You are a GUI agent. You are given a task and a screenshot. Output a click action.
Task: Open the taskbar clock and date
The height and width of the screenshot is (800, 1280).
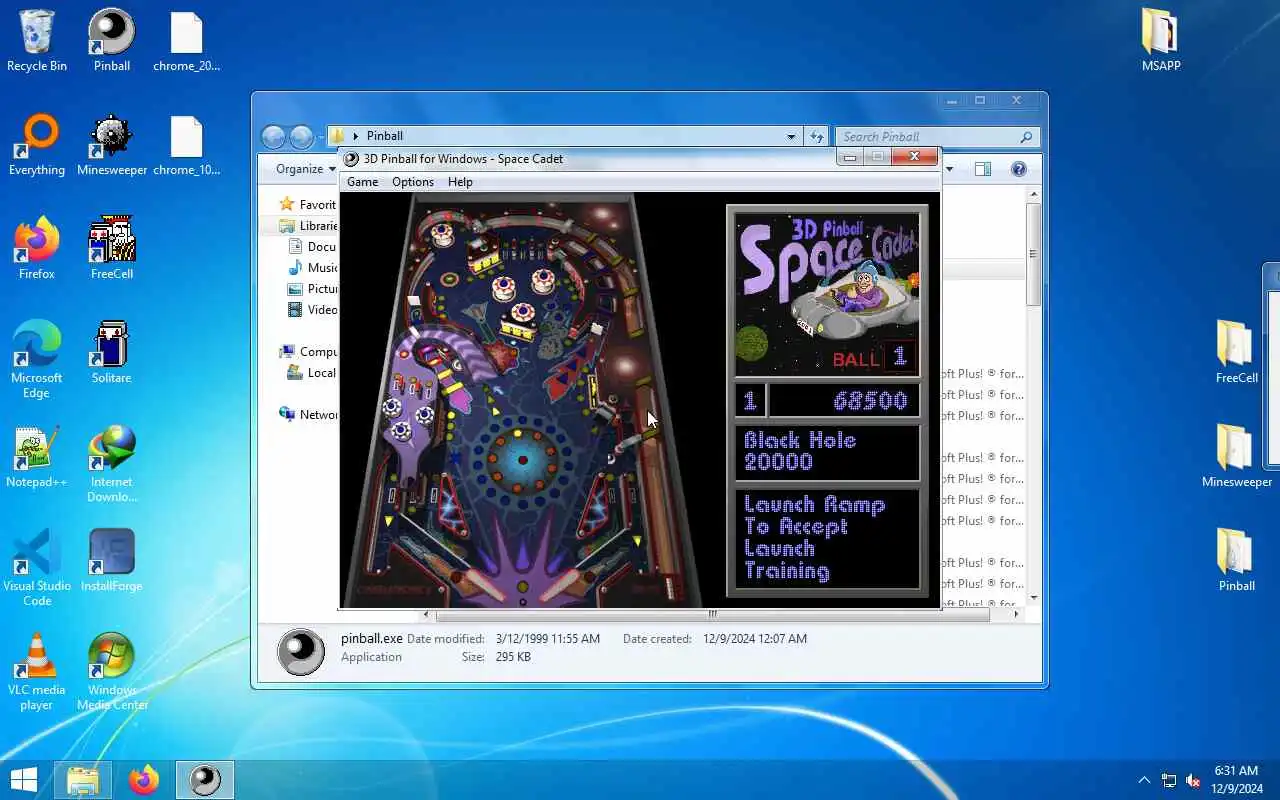pyautogui.click(x=1237, y=780)
